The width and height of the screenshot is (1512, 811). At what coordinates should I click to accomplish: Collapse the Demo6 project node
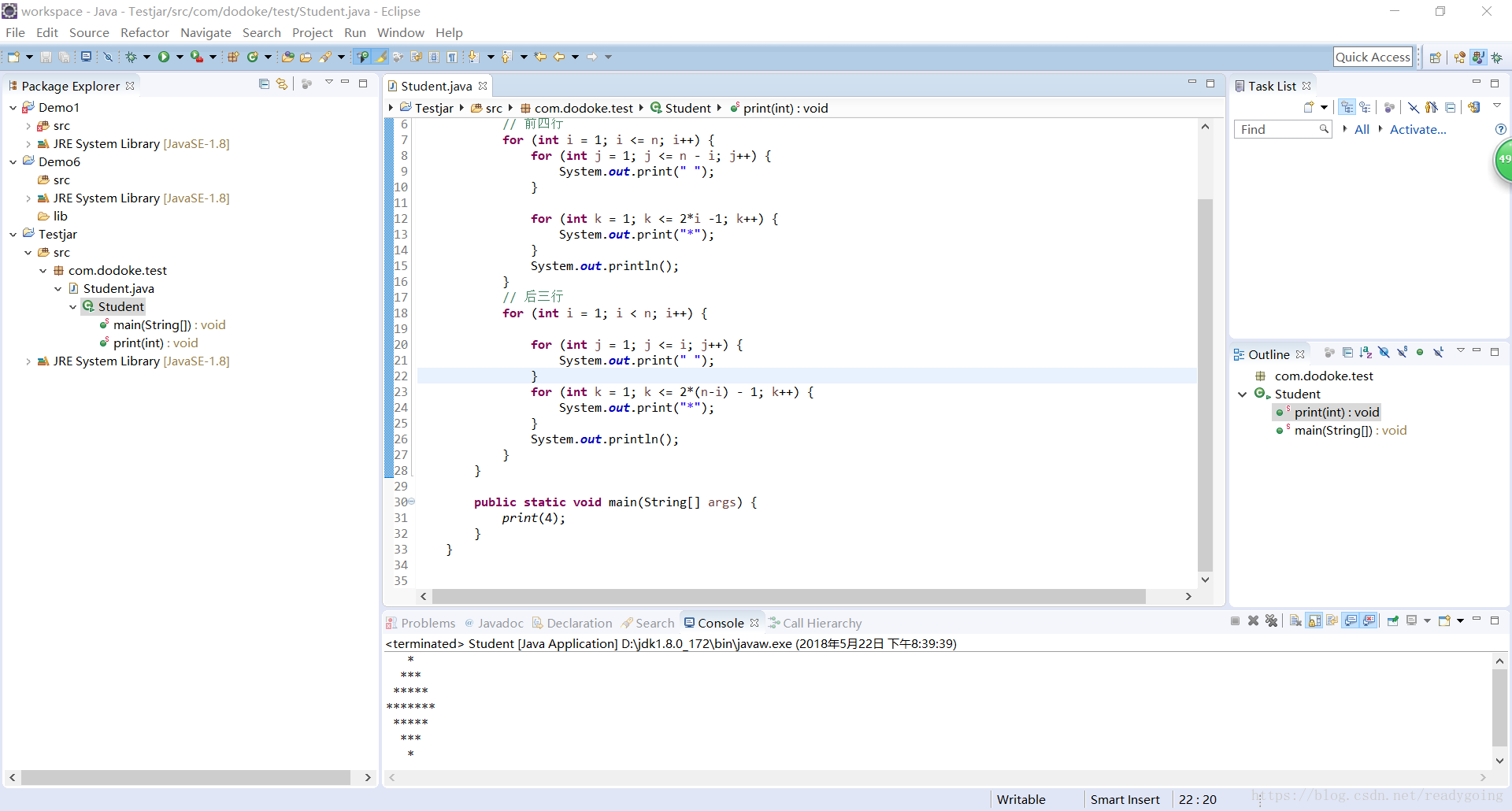pyautogui.click(x=13, y=162)
